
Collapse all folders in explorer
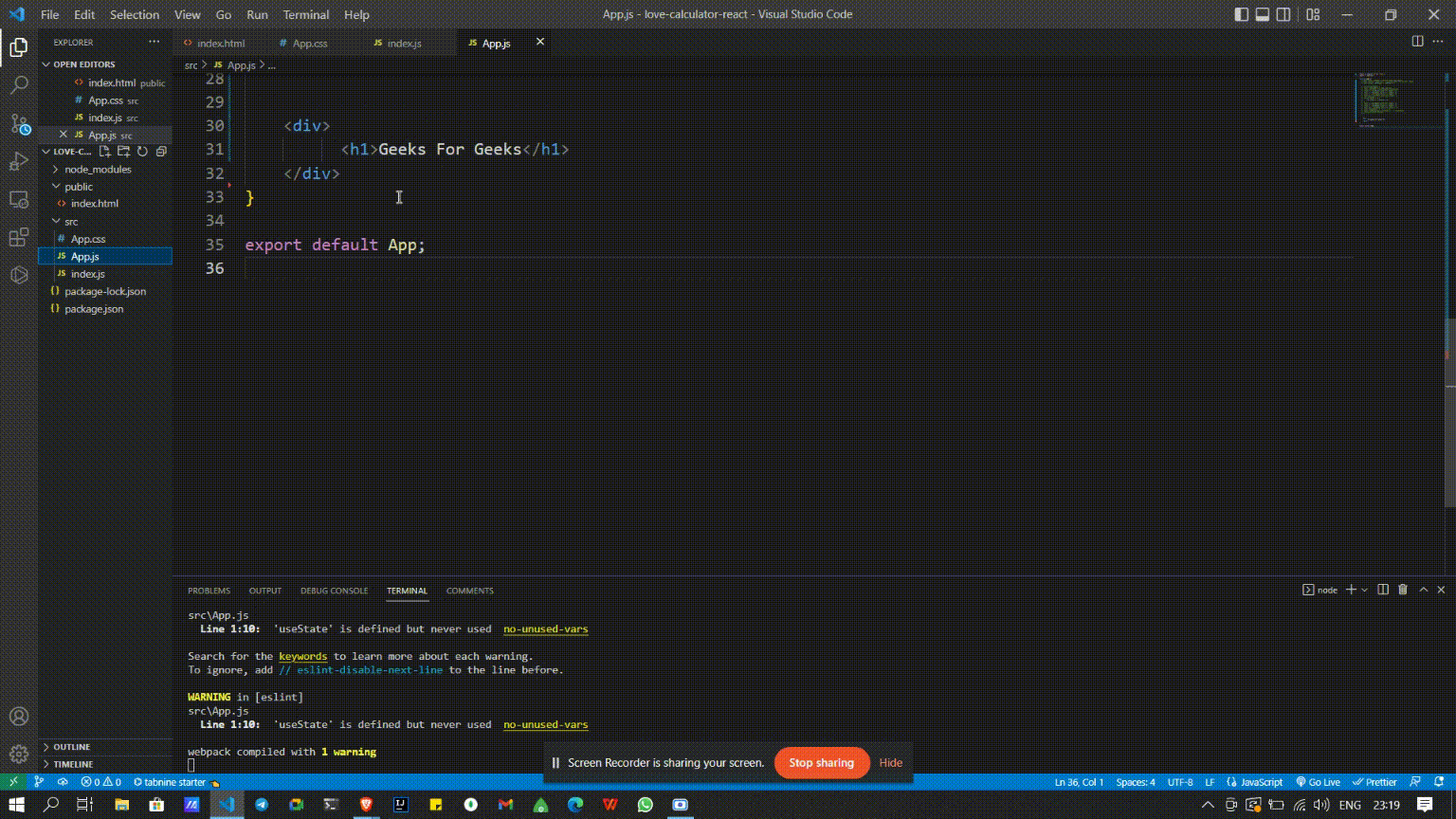tap(161, 152)
